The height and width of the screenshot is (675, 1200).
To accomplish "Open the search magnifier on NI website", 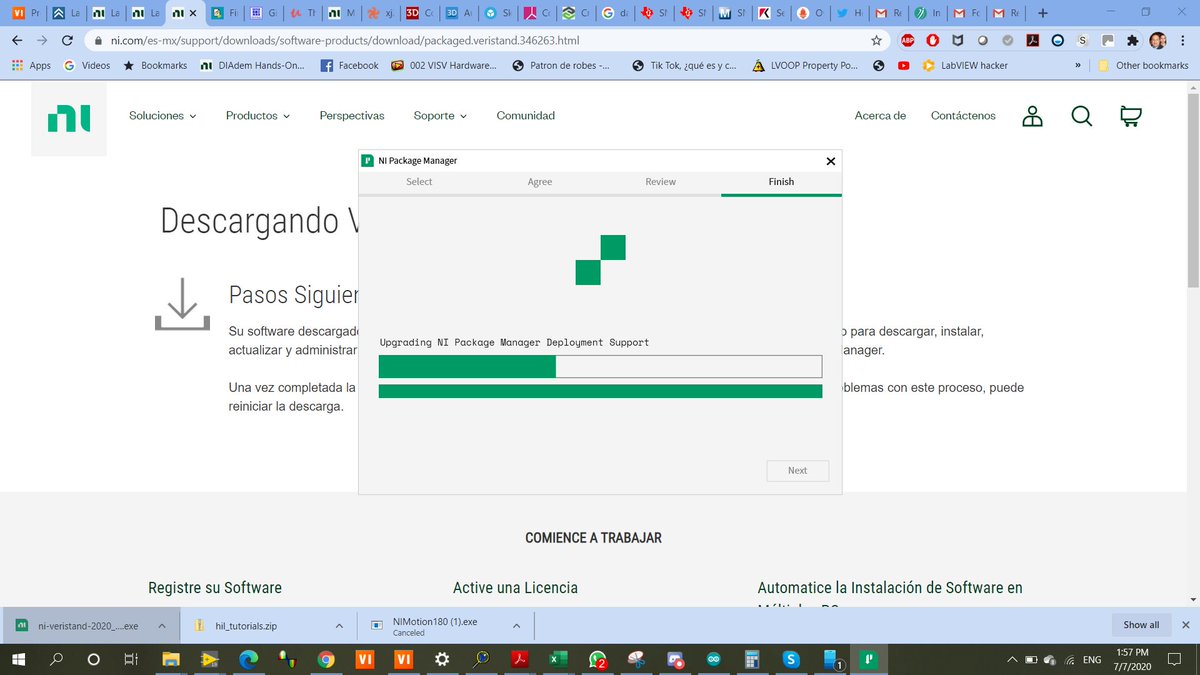I will [x=1081, y=116].
